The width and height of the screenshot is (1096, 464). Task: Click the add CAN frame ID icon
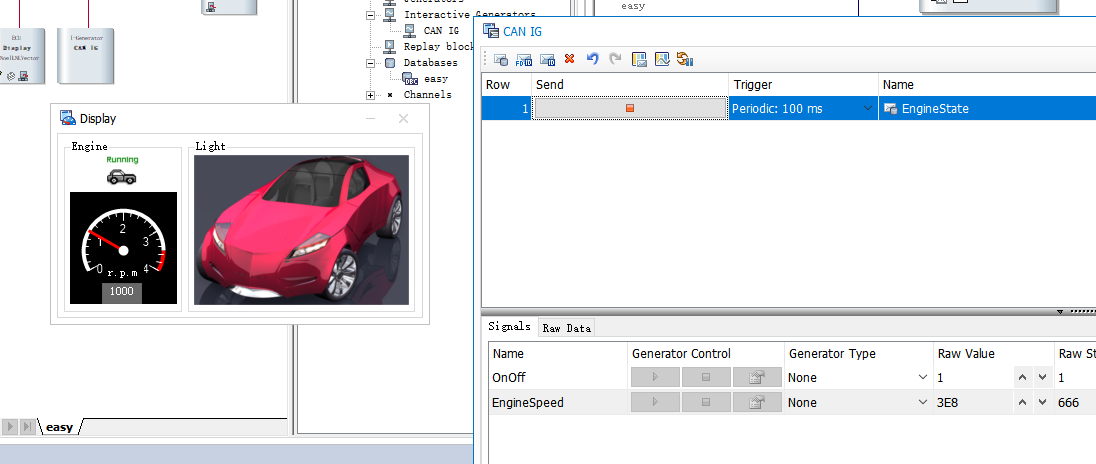pos(547,59)
